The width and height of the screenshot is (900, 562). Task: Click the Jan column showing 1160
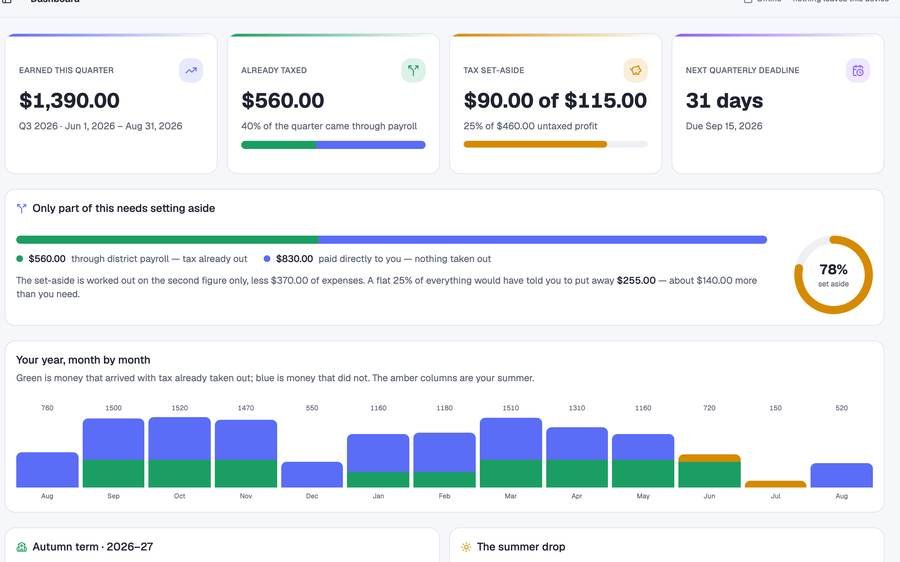point(378,461)
